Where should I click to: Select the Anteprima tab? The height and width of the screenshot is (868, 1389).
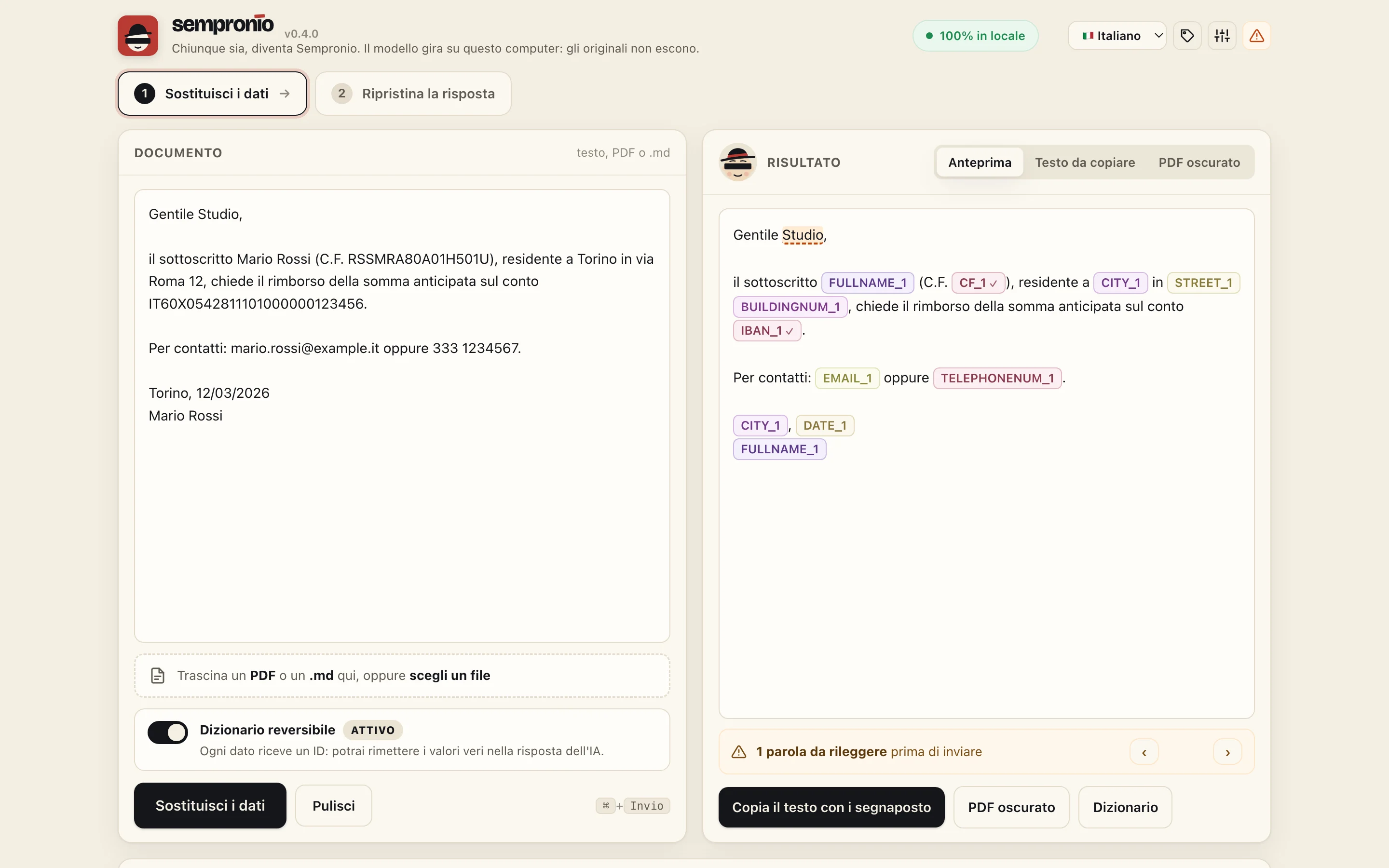click(x=980, y=163)
